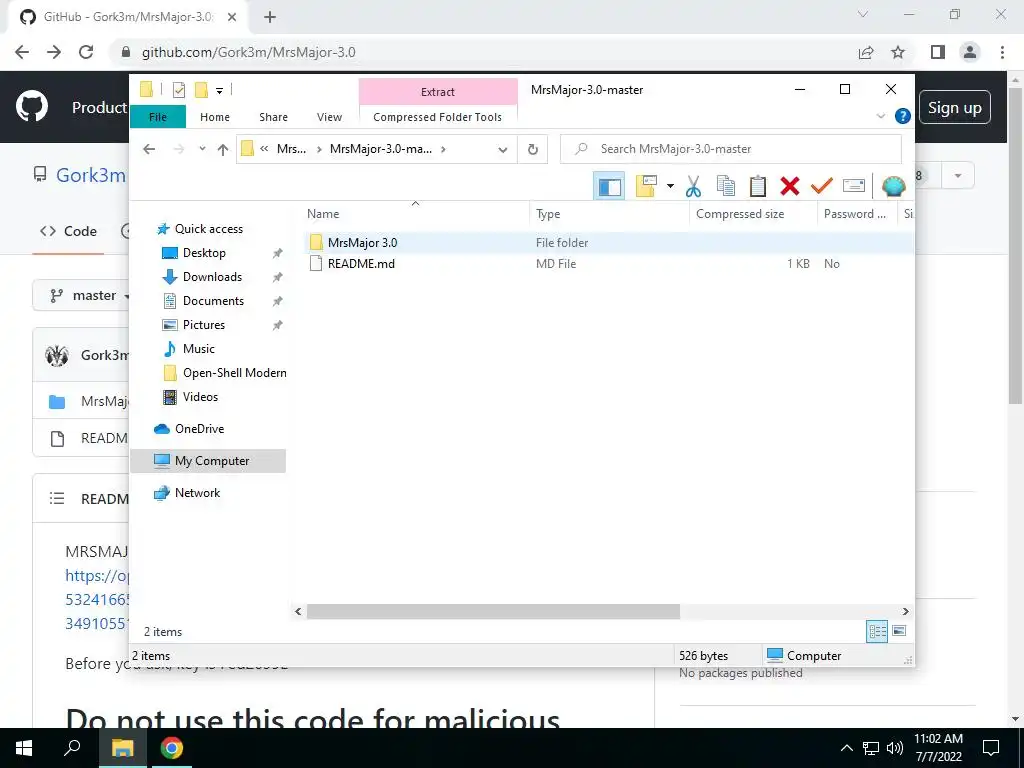Reload the Chrome page
The width and height of the screenshot is (1024, 768).
click(x=86, y=52)
